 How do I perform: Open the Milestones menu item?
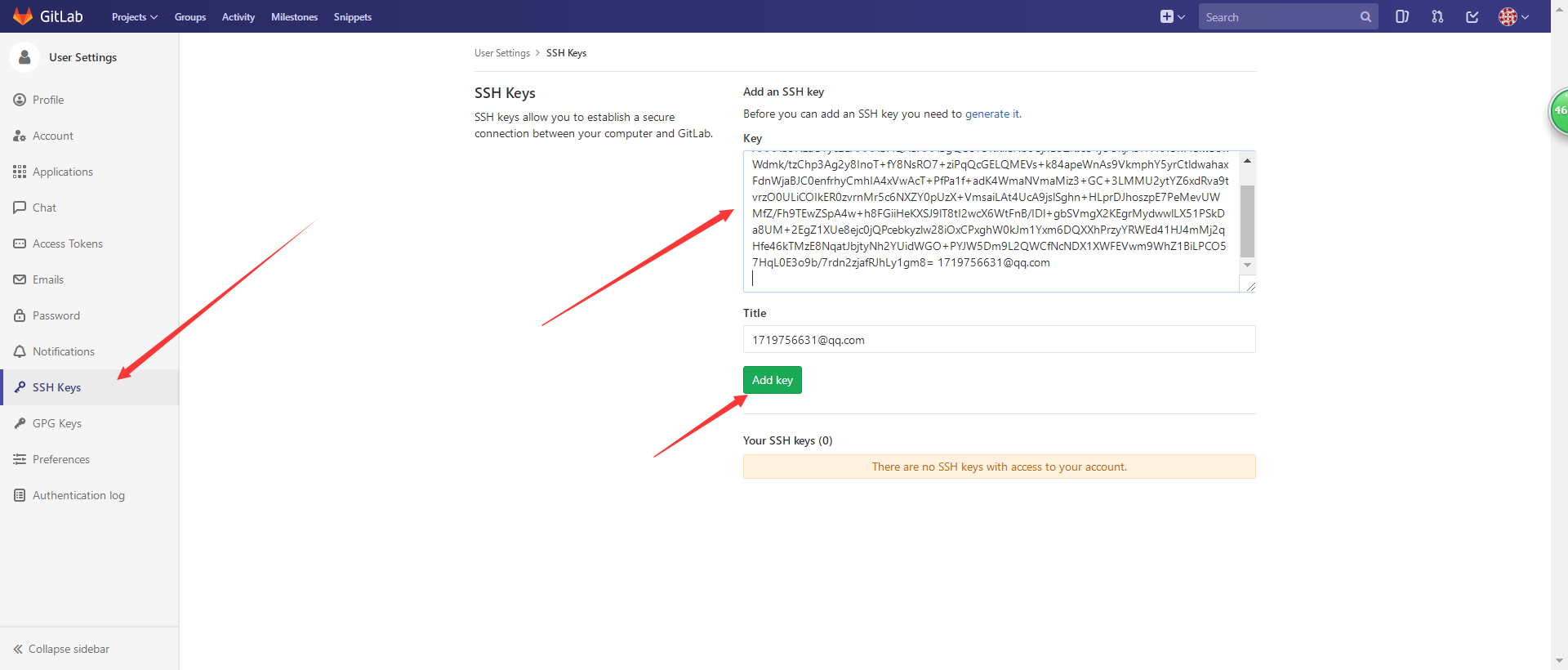[x=294, y=17]
